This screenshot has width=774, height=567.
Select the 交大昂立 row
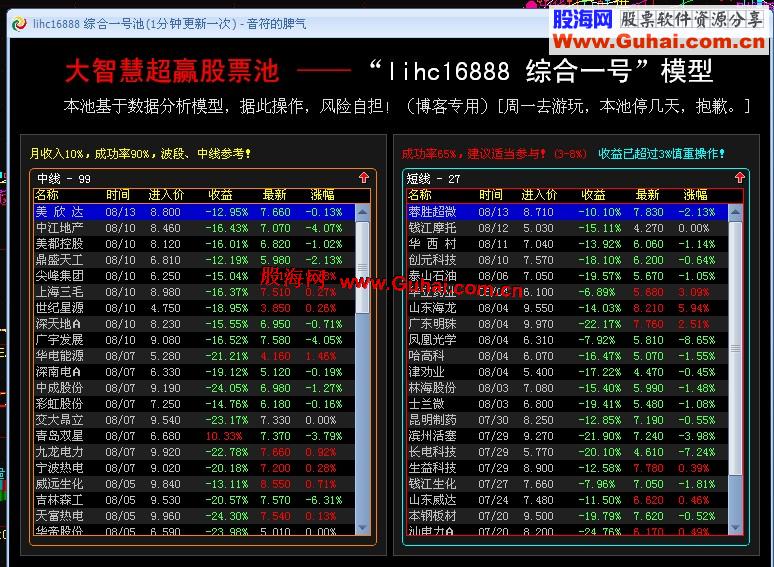[194, 420]
